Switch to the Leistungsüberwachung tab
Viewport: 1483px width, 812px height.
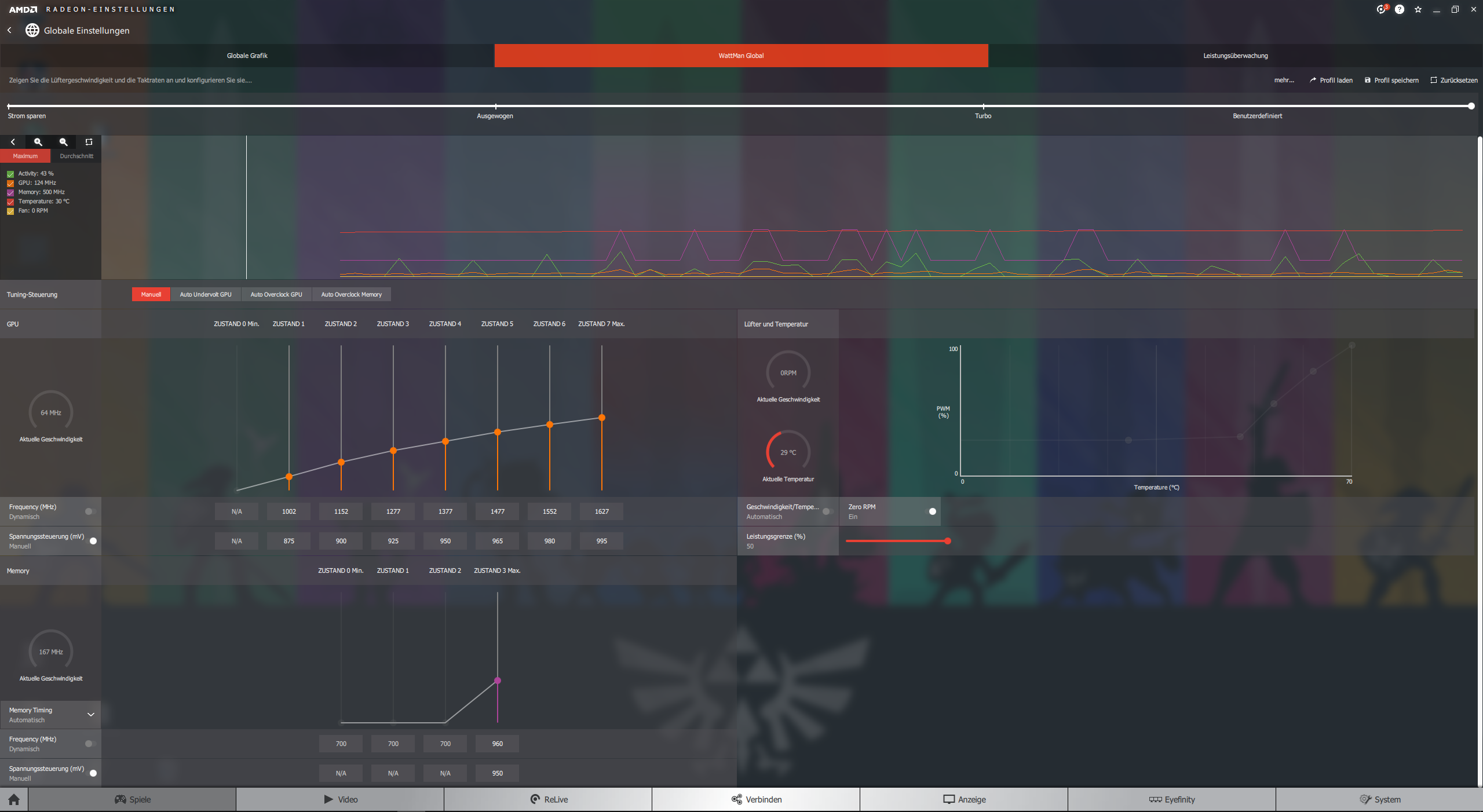[x=1235, y=56]
